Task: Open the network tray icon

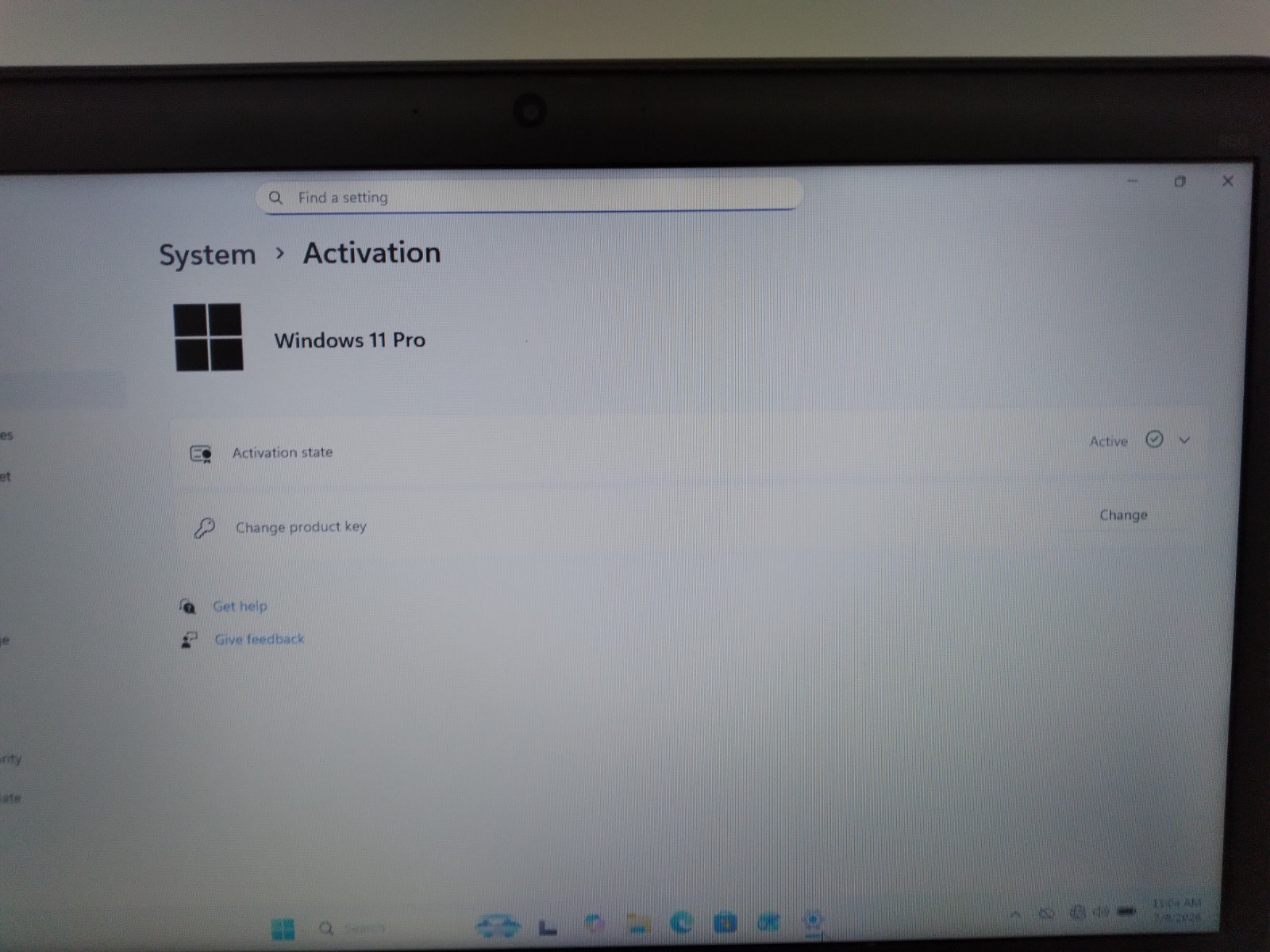Action: pyautogui.click(x=1077, y=912)
